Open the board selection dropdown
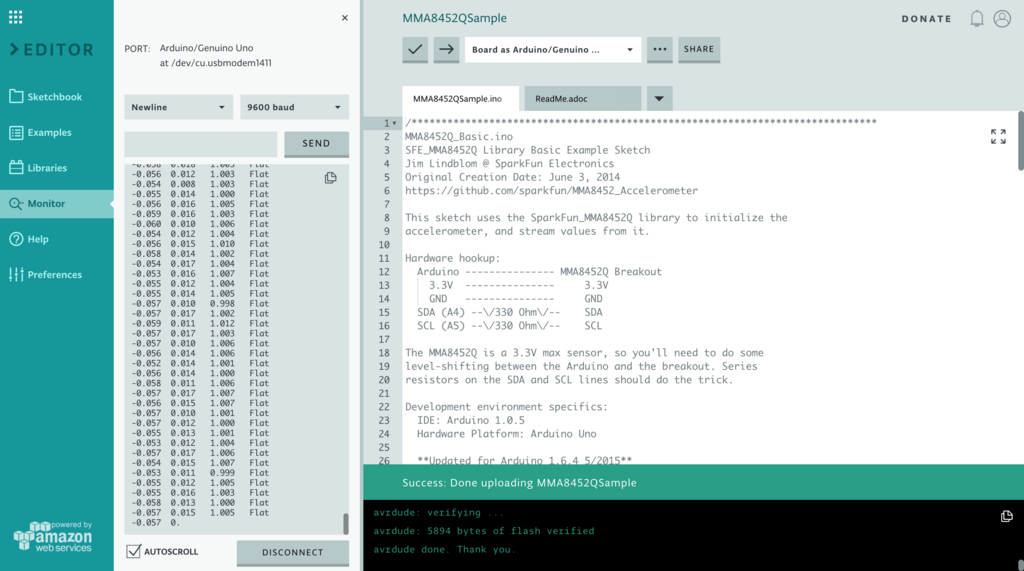This screenshot has height=571, width=1024. click(553, 50)
